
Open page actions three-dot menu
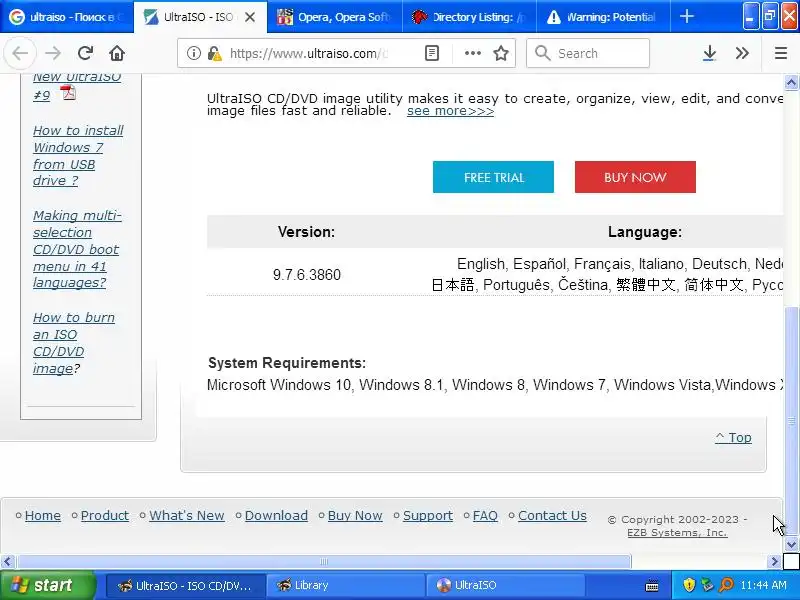click(x=473, y=53)
